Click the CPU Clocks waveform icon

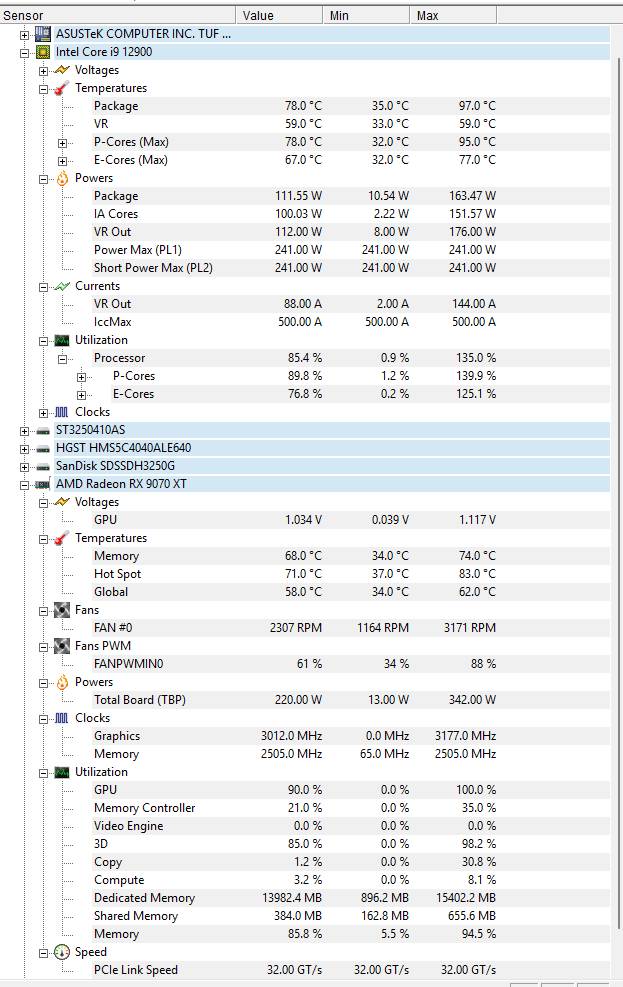[x=62, y=412]
